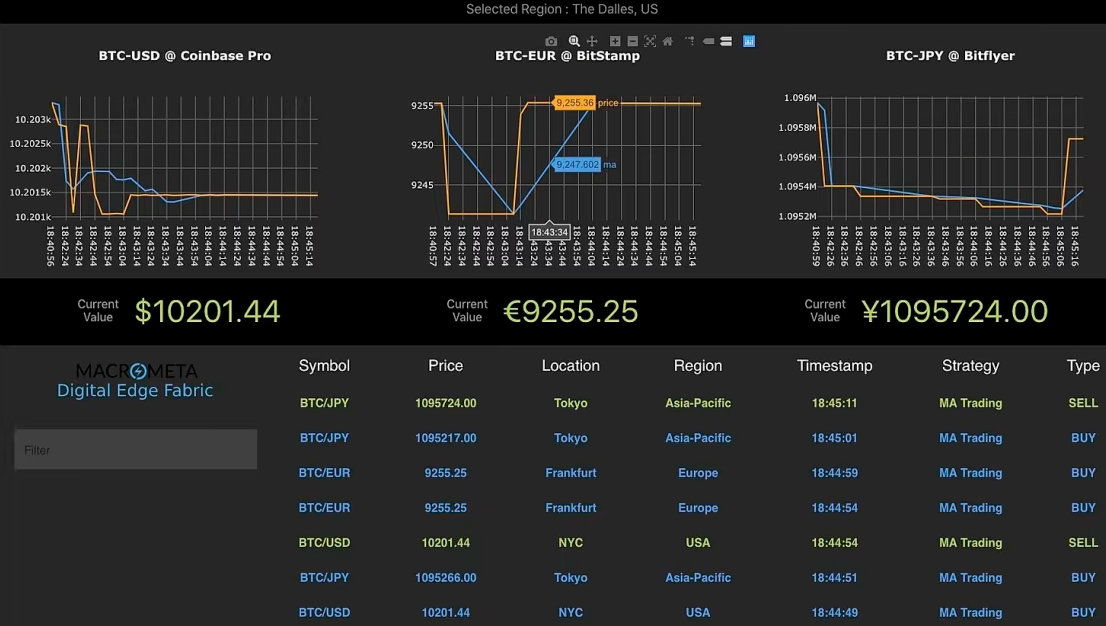The width and height of the screenshot is (1106, 626).
Task: Autoscale the chart axes
Action: pos(649,41)
